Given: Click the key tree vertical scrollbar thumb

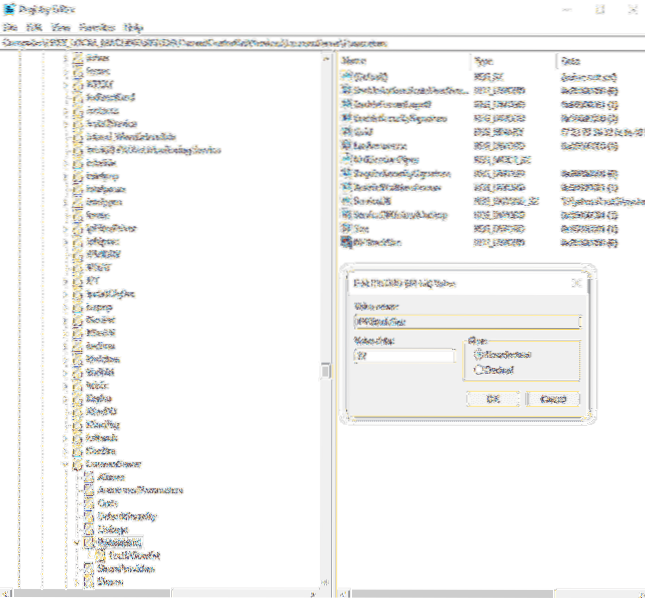Looking at the screenshot, I should coord(324,370).
